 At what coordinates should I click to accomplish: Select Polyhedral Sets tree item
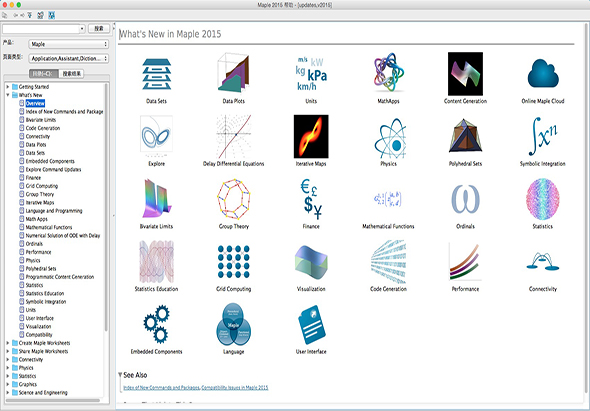pyautogui.click(x=41, y=269)
